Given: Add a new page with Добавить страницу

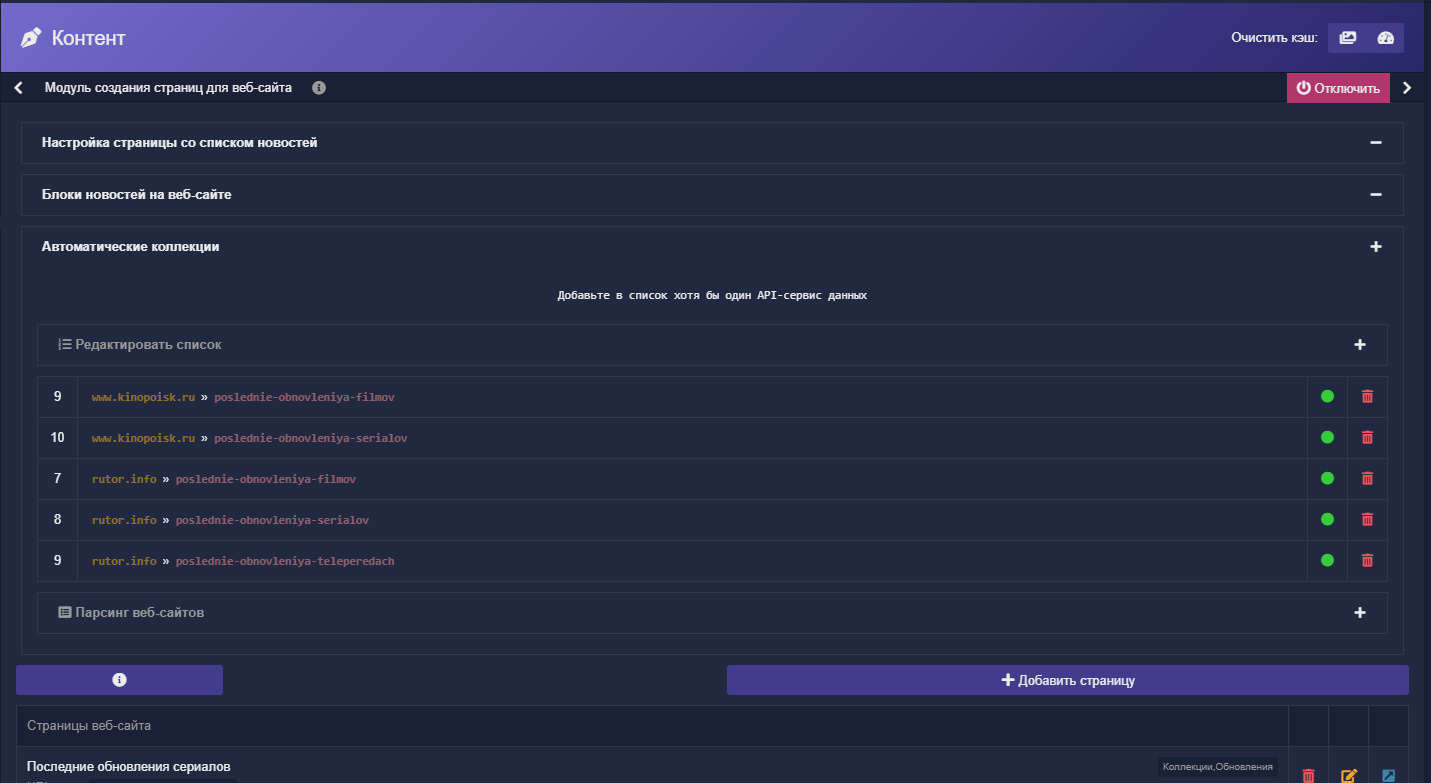Looking at the screenshot, I should (x=1067, y=680).
